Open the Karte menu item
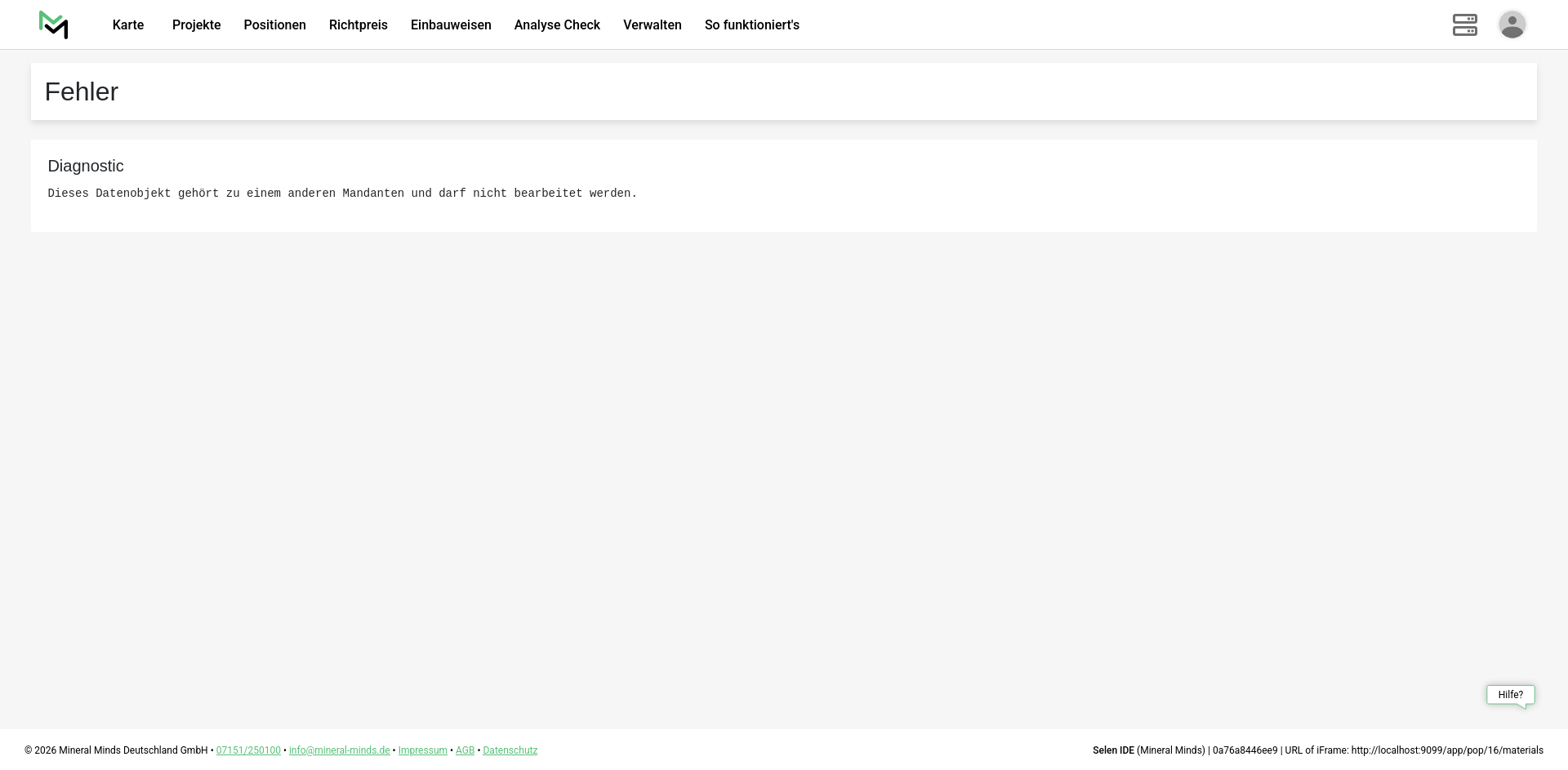1568x770 pixels. 128,25
